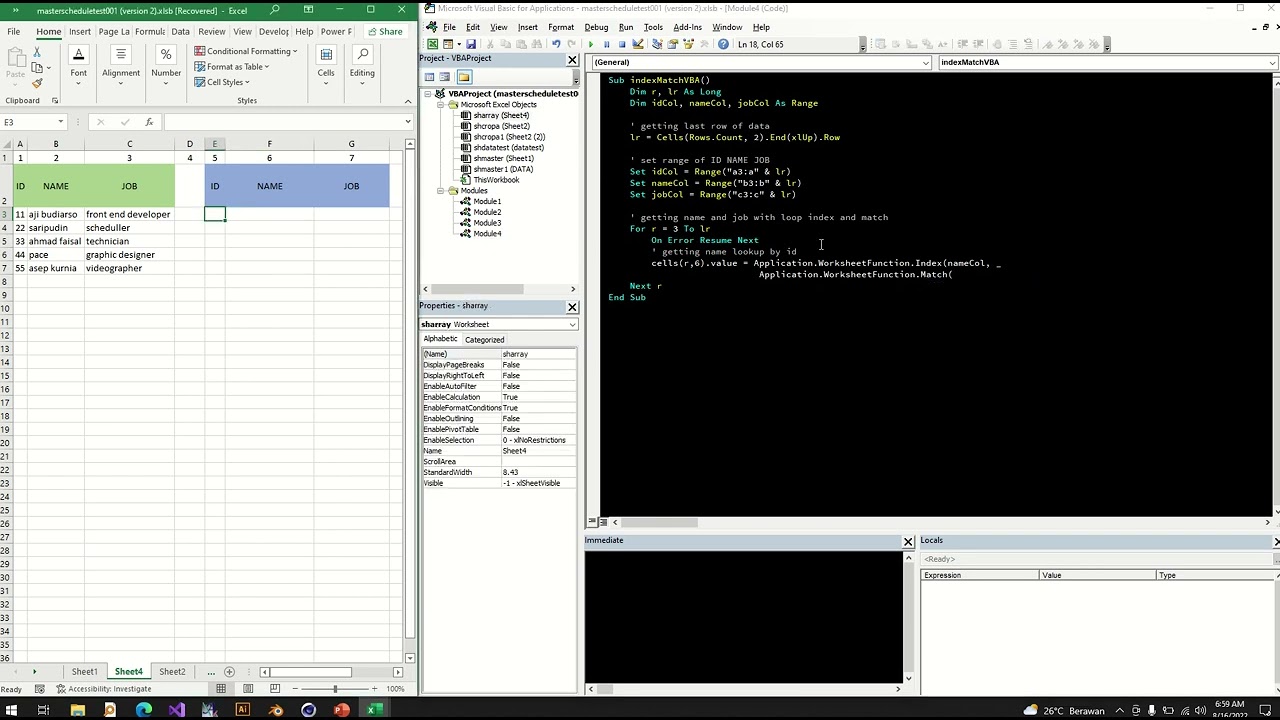Screen dimensions: 1280x720
Task: Open the (General) object dropdown
Action: coord(926,62)
